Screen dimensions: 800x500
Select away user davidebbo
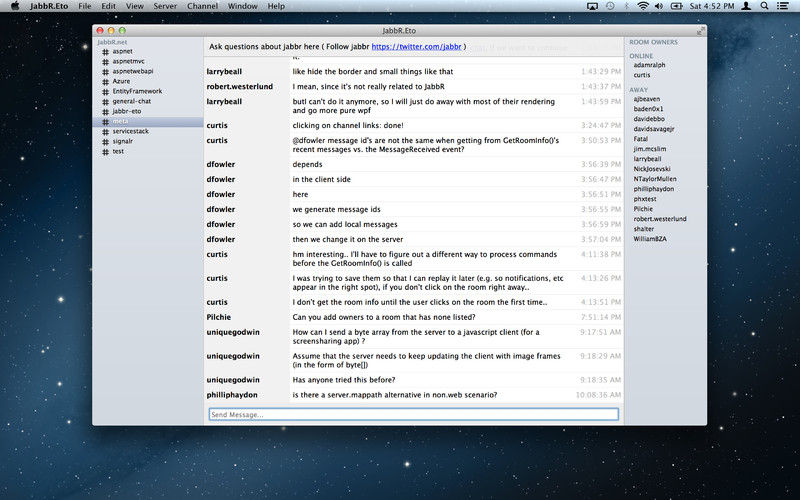pos(649,119)
